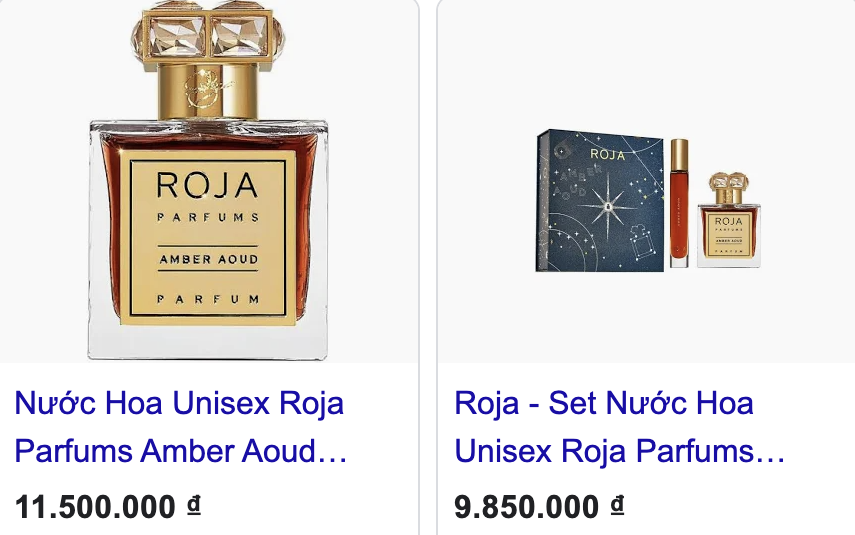The height and width of the screenshot is (535, 855).
Task: Click the đ currency symbol beside 9.850.000
Action: pos(617,504)
